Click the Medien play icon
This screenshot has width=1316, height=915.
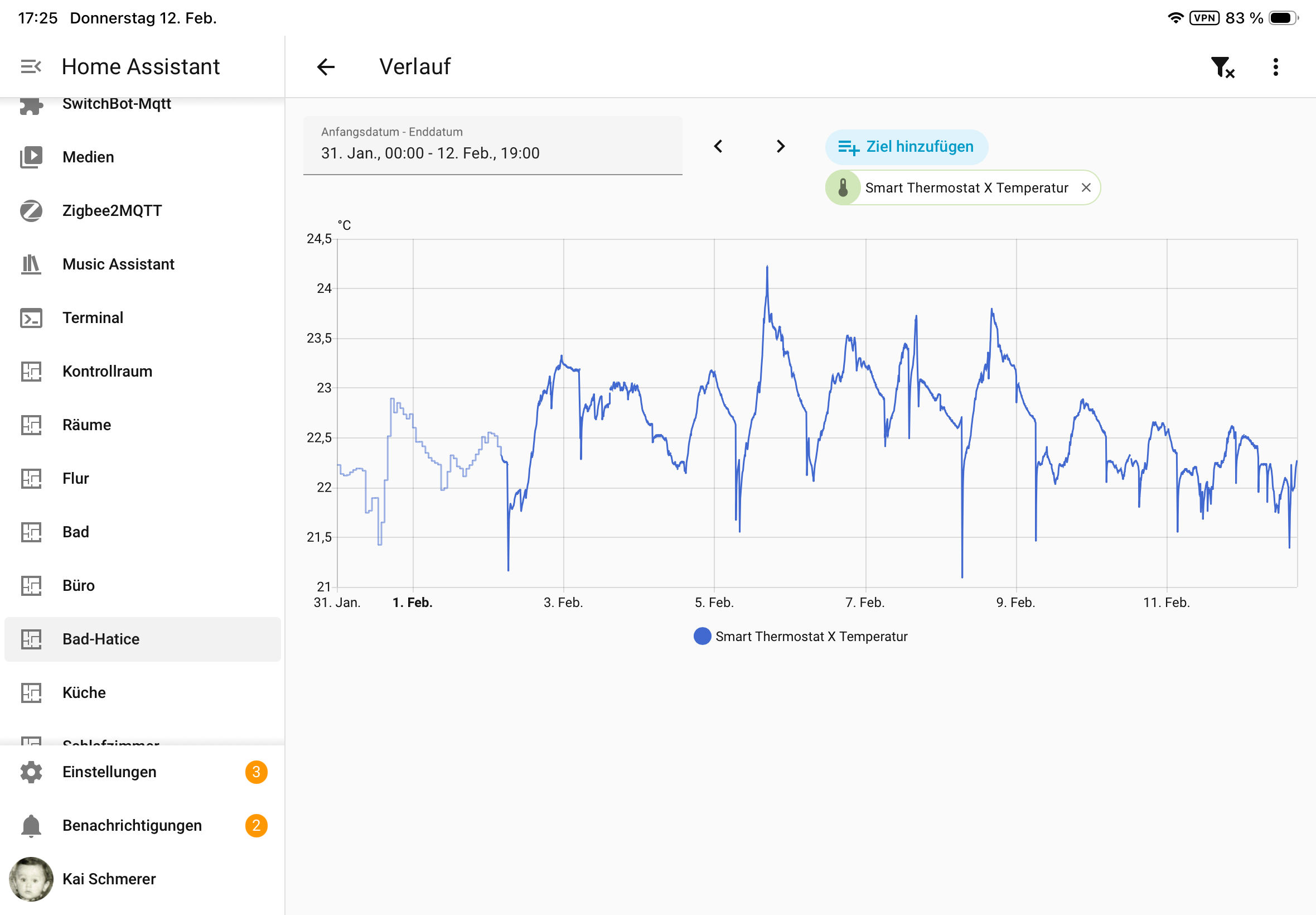31,157
